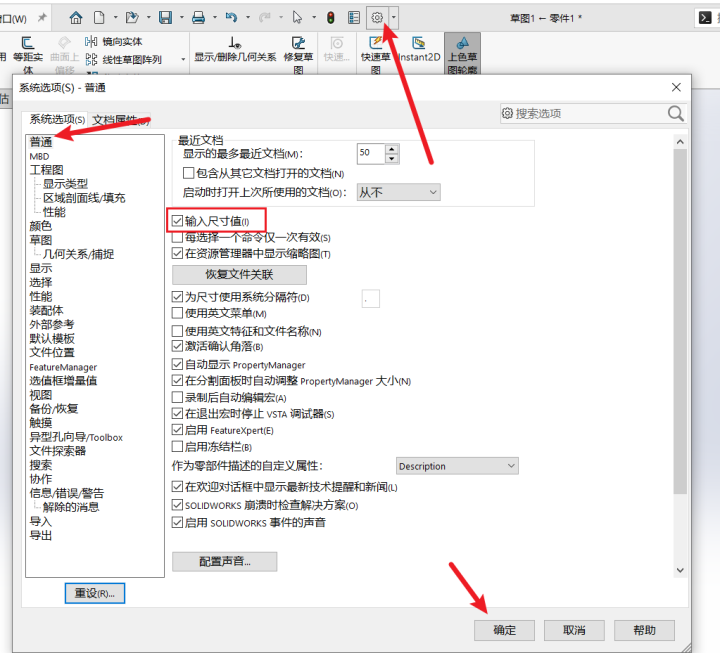Select 文件位置 in the options tree
The image size is (720, 653).
(x=52, y=353)
